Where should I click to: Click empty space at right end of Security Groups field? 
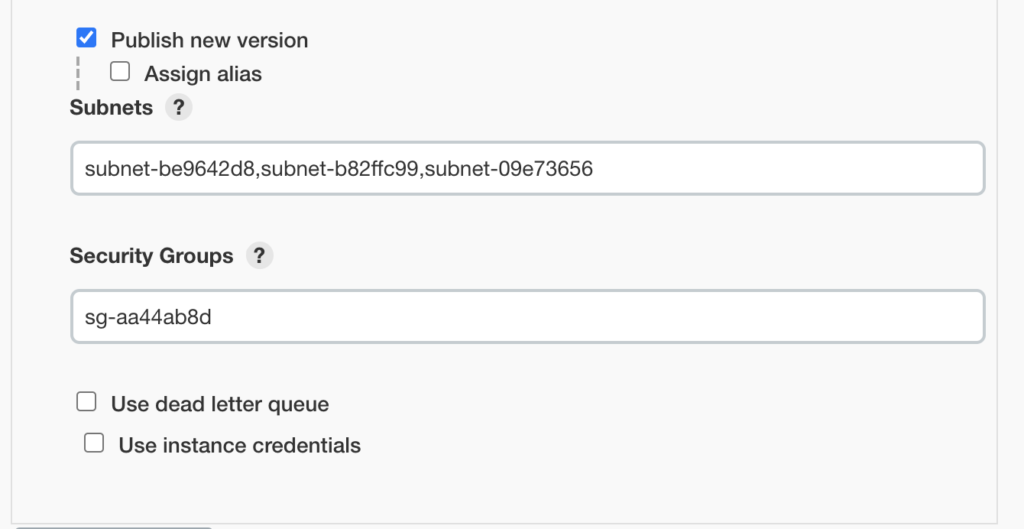point(900,317)
